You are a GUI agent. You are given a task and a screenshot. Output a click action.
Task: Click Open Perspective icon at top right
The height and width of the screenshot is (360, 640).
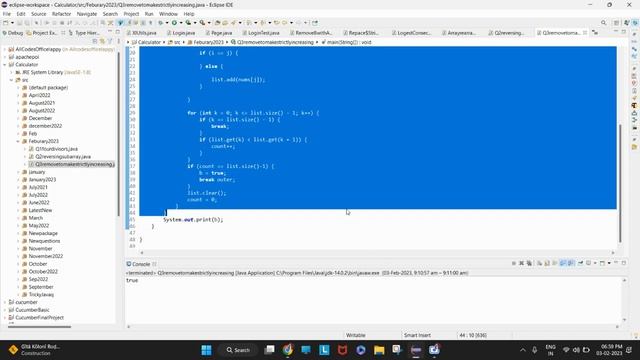click(x=616, y=23)
